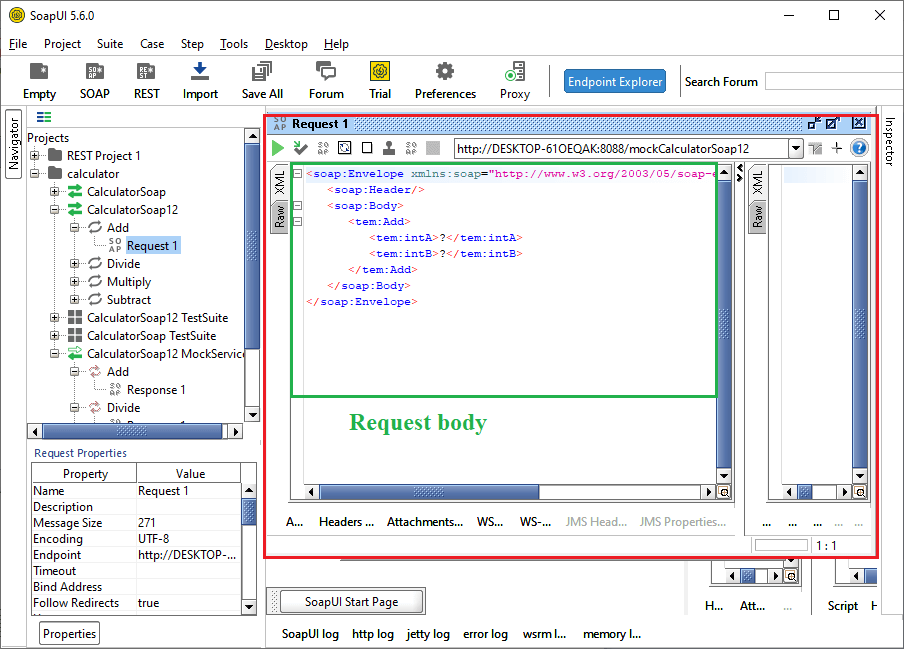The image size is (906, 652).
Task: Open the Suite menu
Action: tap(110, 44)
